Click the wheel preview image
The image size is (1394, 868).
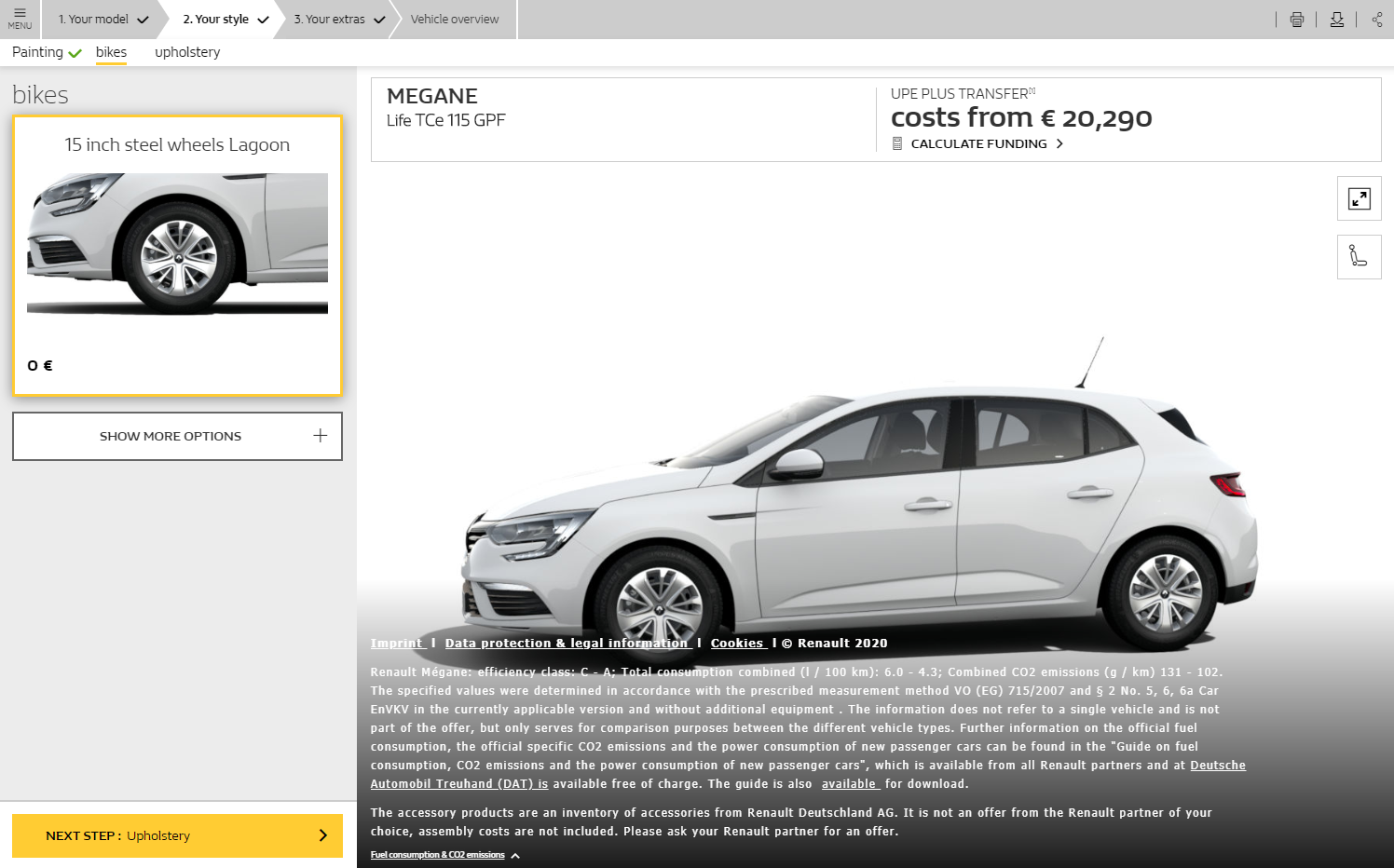tap(177, 244)
